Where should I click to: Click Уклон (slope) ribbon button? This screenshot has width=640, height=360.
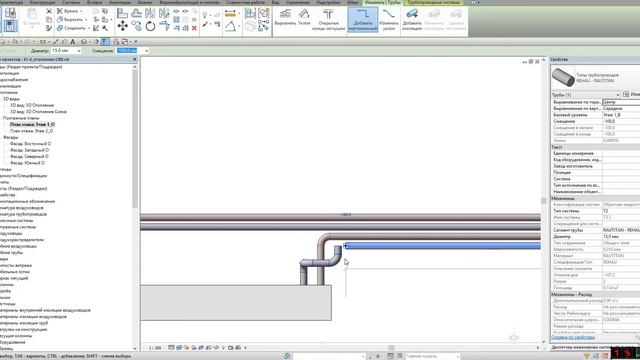[304, 18]
